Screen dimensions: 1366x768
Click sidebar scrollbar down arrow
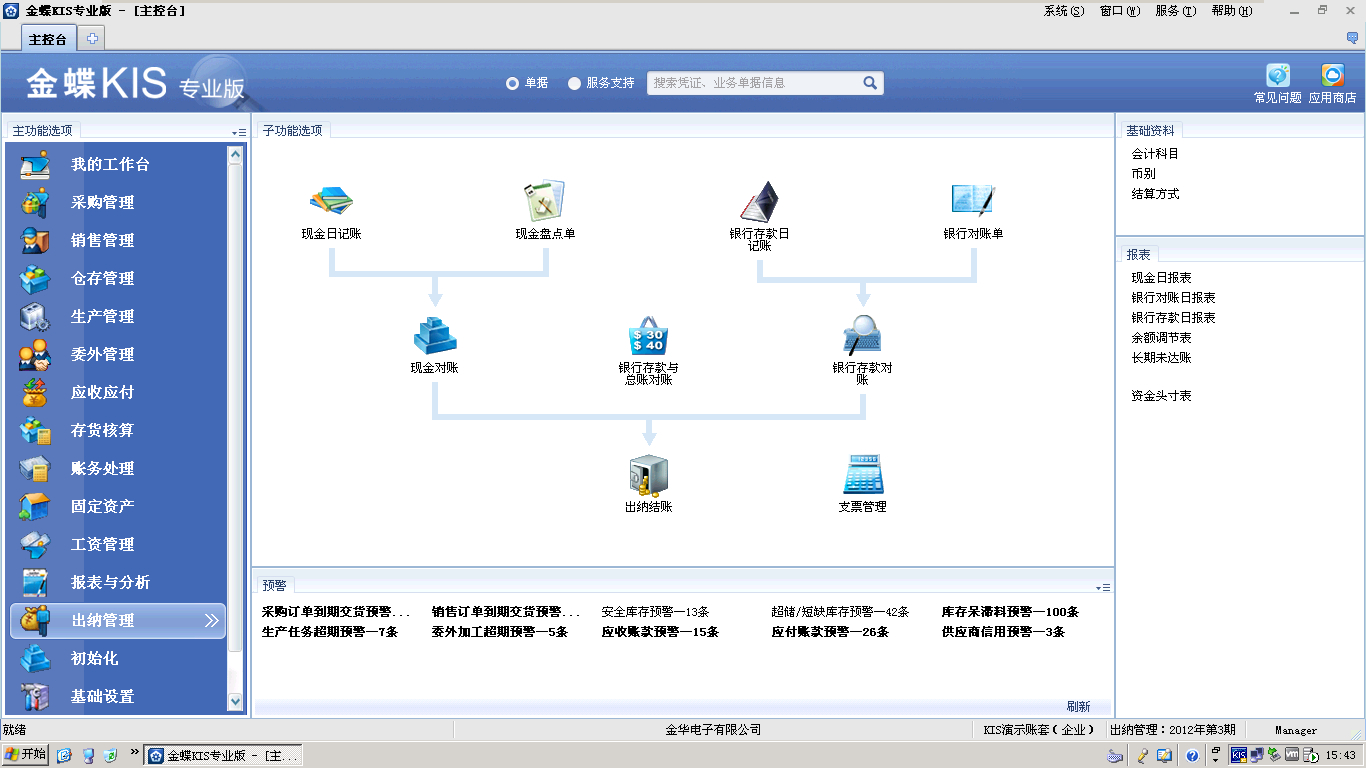pyautogui.click(x=236, y=702)
